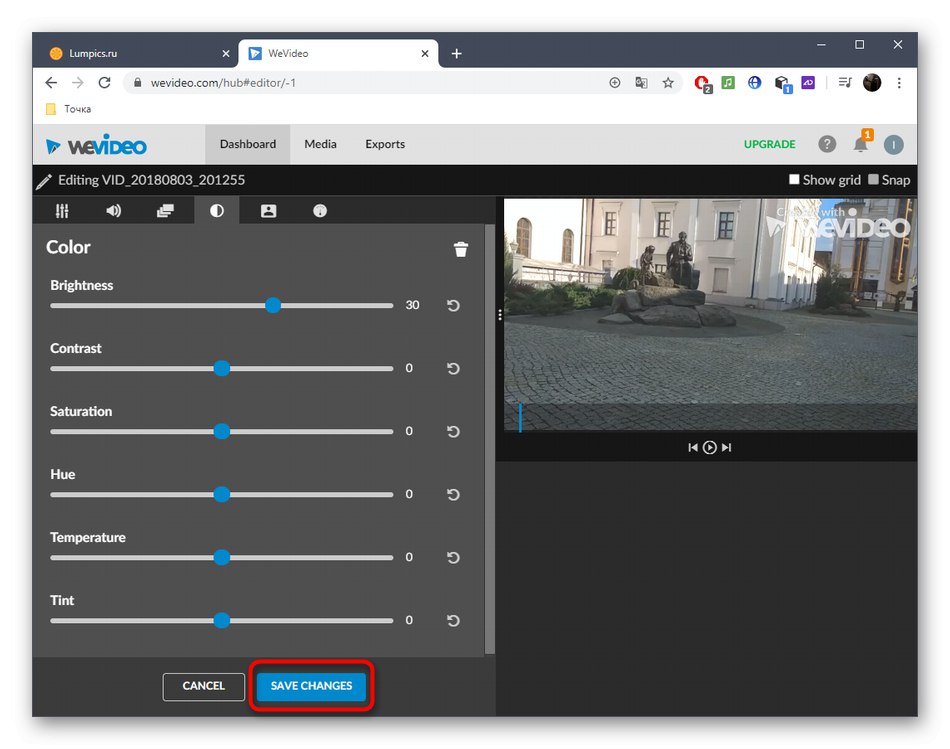Open the new tab with plus button
The image size is (950, 749).
(x=457, y=53)
